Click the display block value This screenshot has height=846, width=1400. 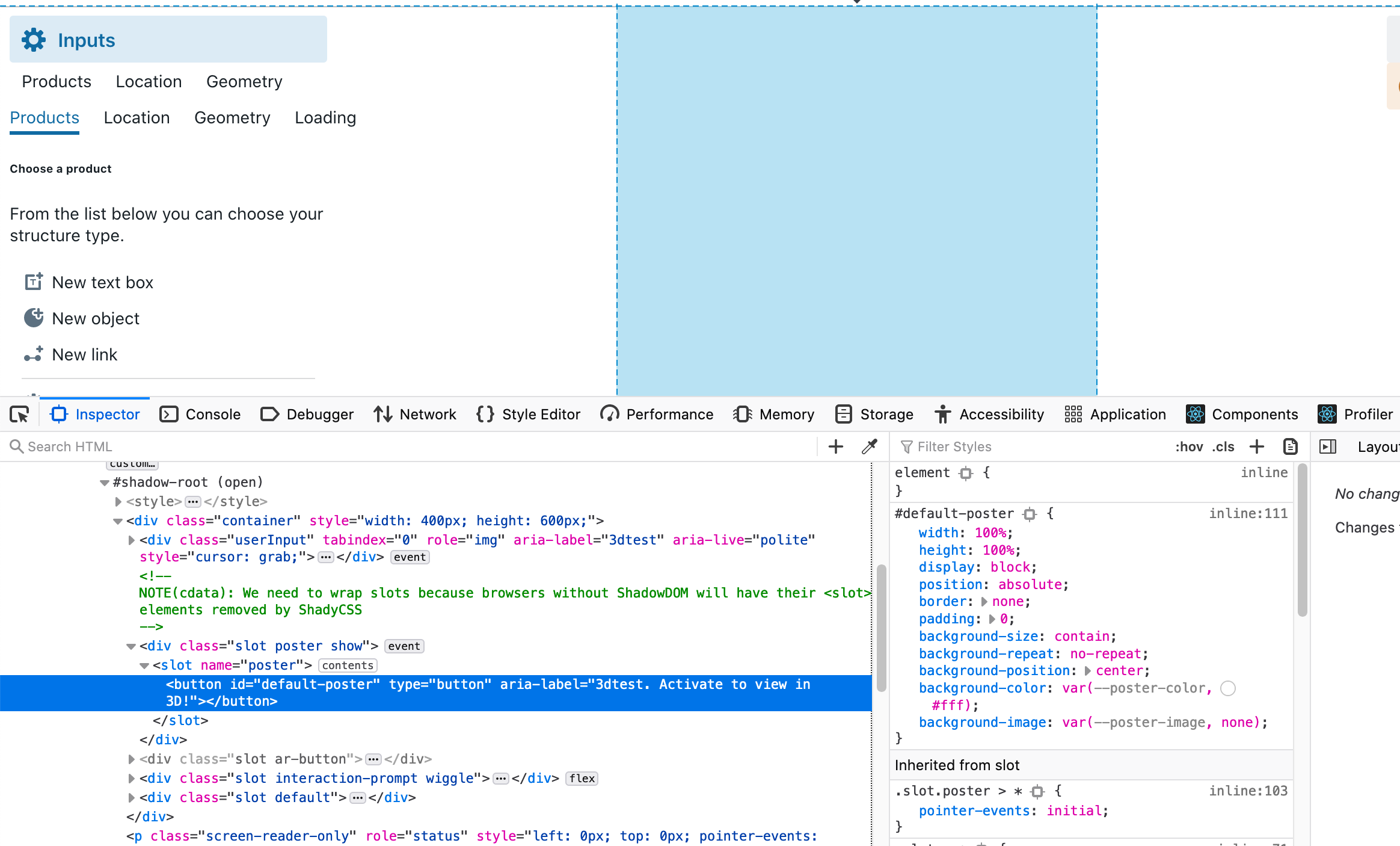[1010, 567]
